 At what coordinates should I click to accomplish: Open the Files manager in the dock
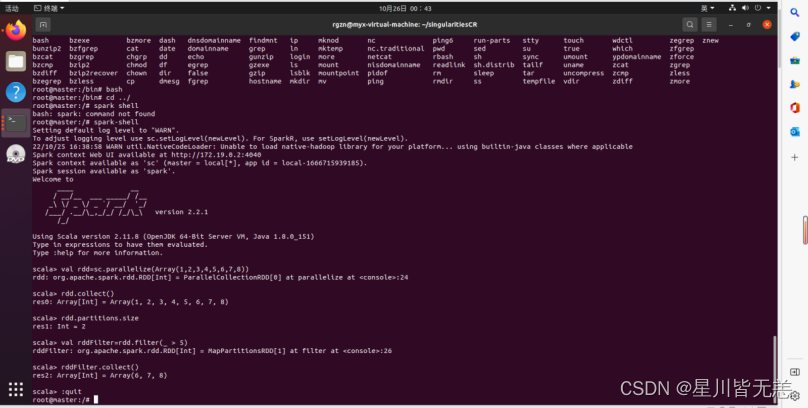click(x=16, y=61)
